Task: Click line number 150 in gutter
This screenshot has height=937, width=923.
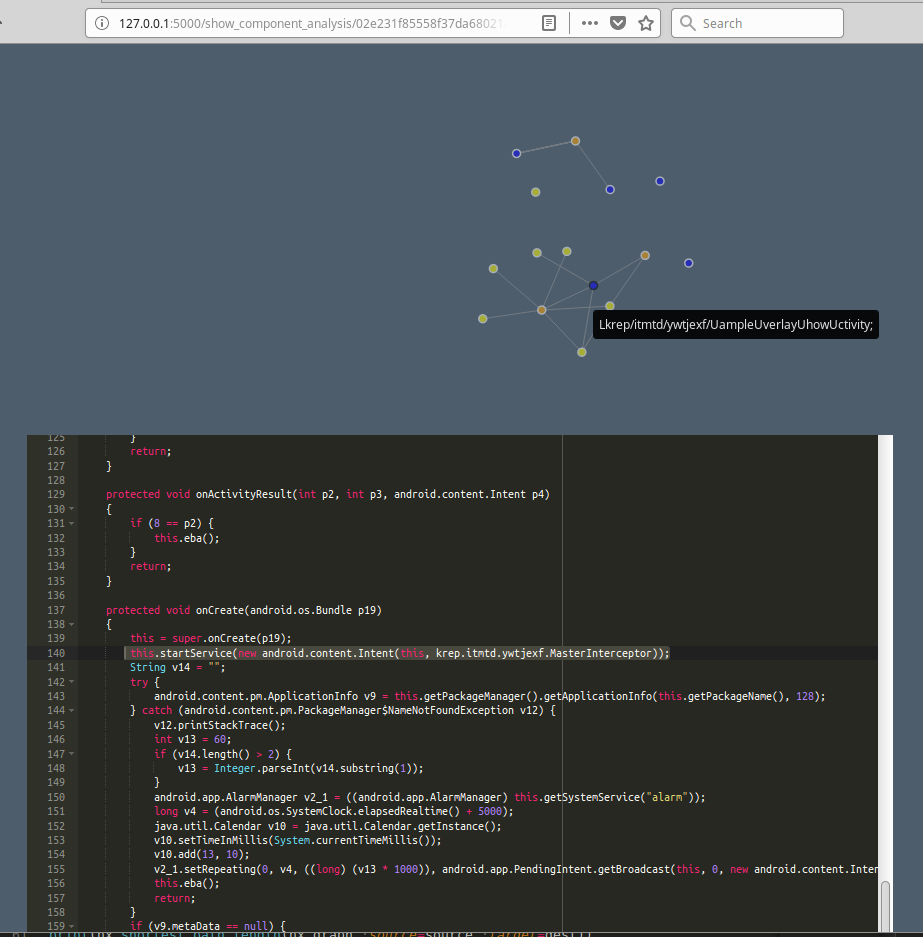Action: click(x=56, y=797)
